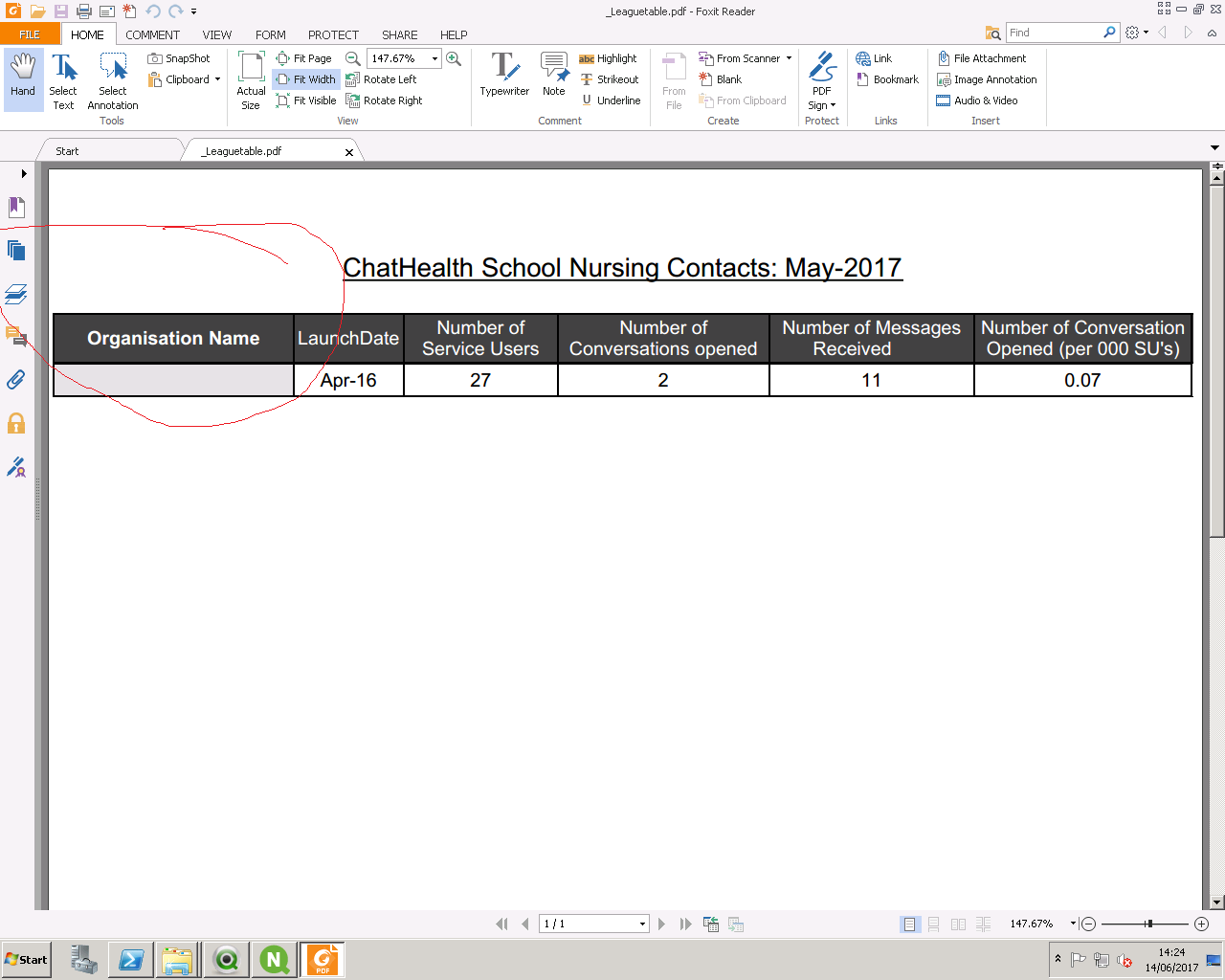The height and width of the screenshot is (980, 1225).
Task: Zoom in using ribbon magnifier
Action: tap(454, 58)
